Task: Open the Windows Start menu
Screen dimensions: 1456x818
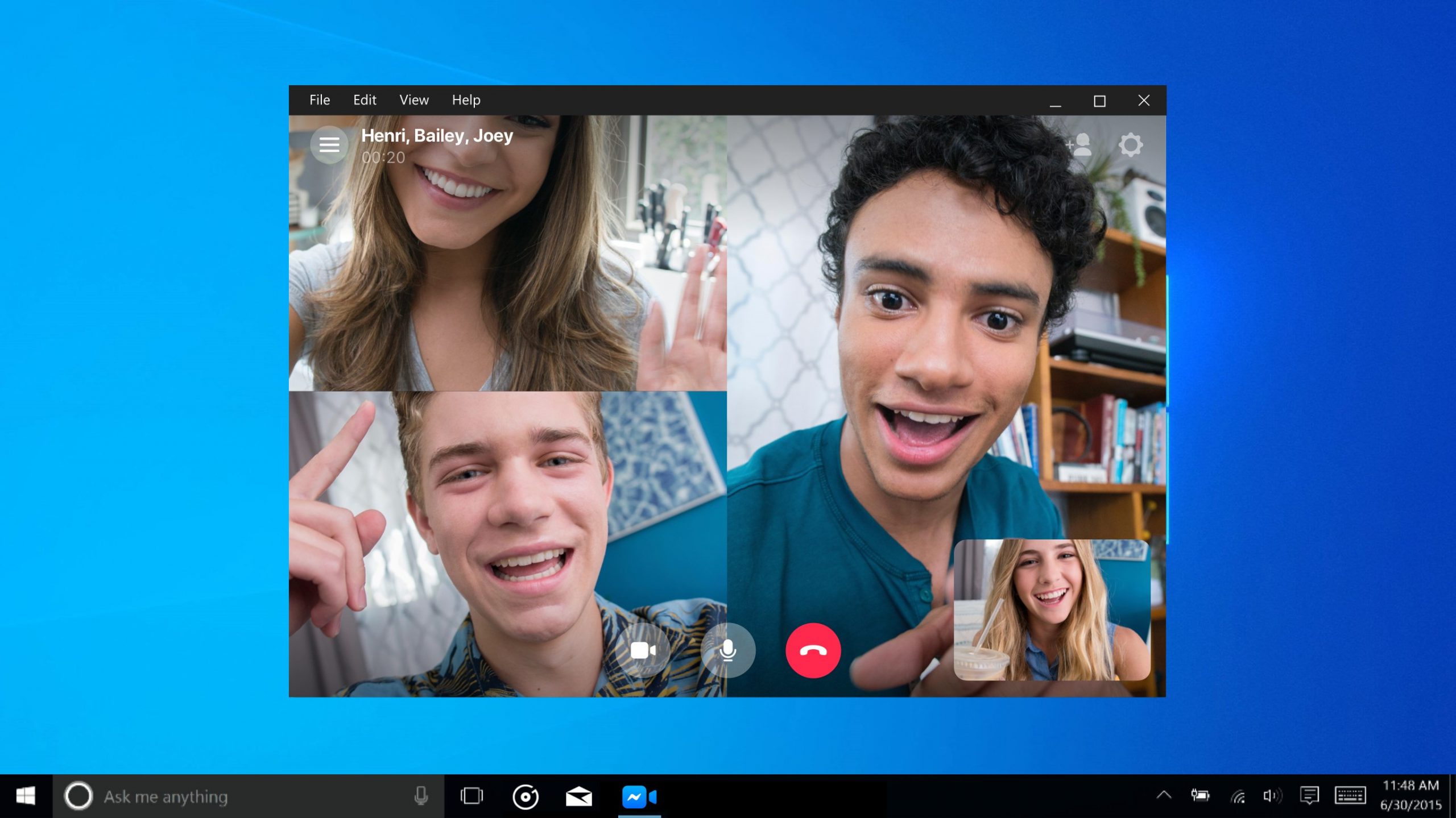Action: 26,796
